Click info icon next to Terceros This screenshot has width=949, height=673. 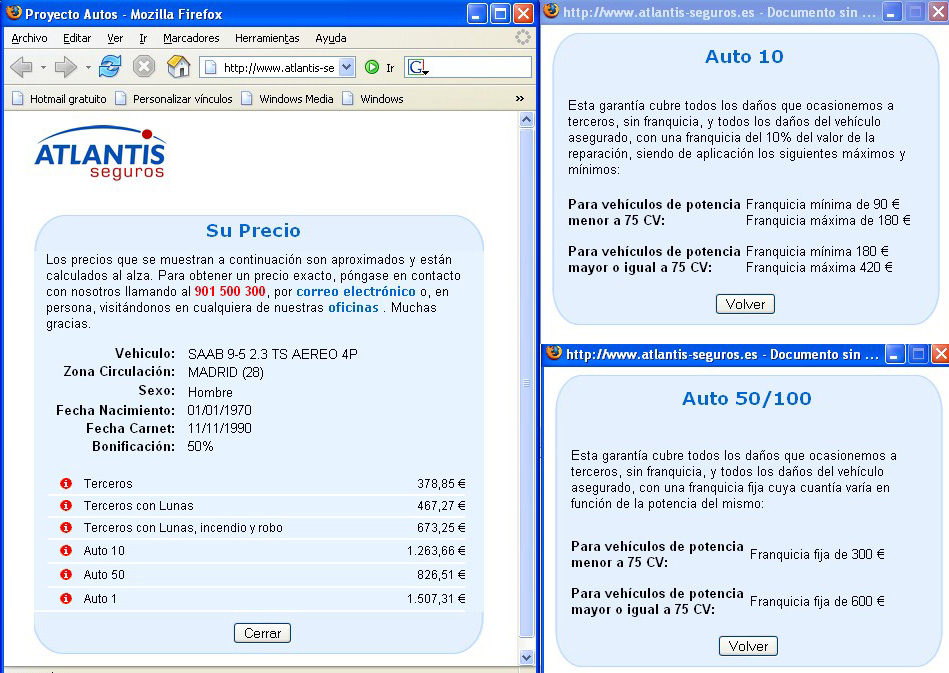[66, 484]
